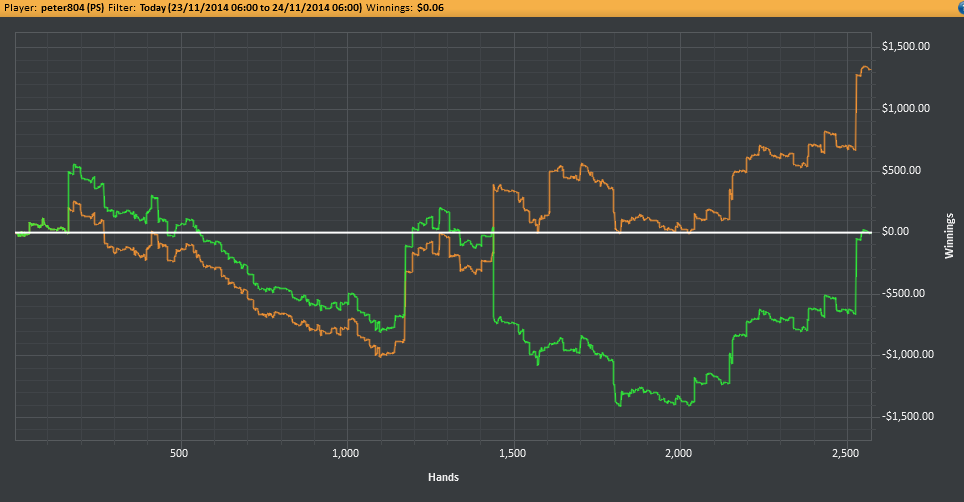This screenshot has height=502, width=964.
Task: Click the 2,000 hands tick label
Action: tap(679, 453)
